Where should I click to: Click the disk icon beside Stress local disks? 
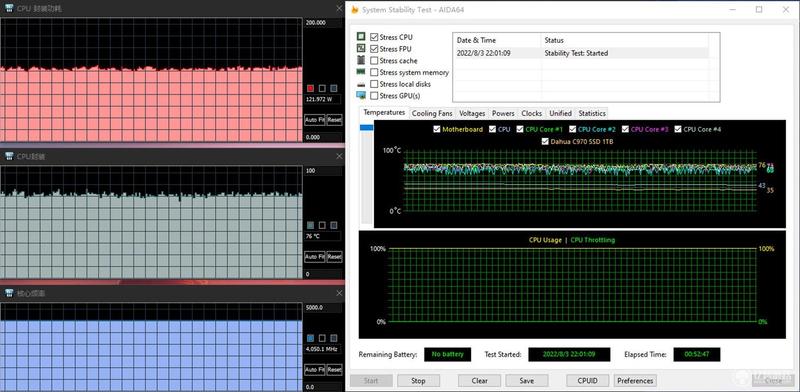coord(361,84)
